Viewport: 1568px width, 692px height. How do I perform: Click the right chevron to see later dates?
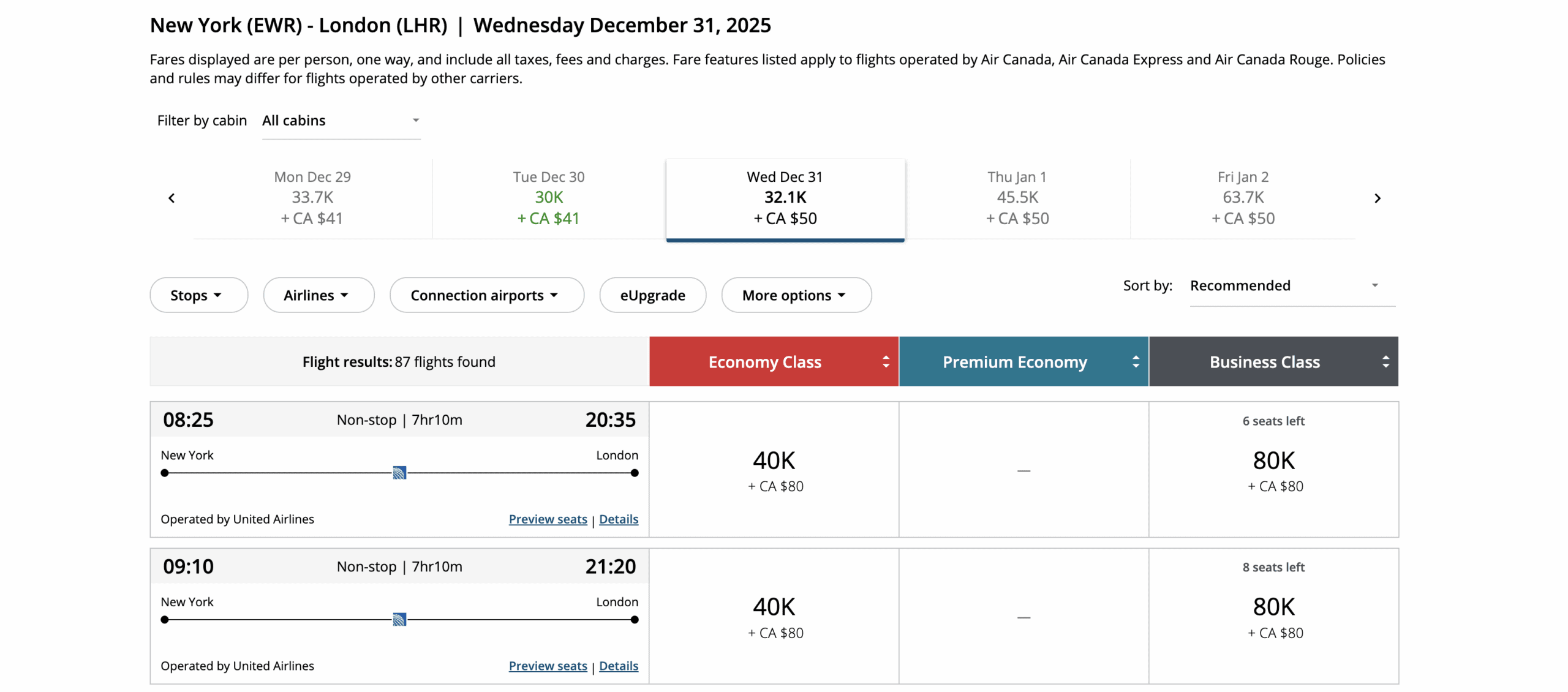pos(1378,198)
